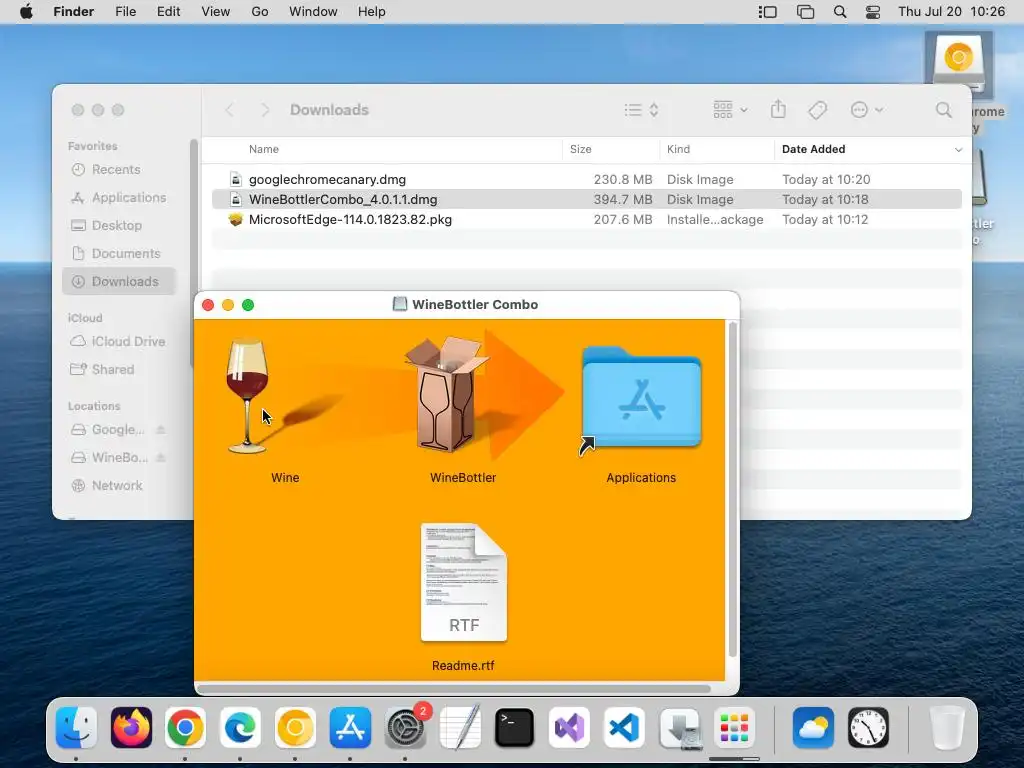The height and width of the screenshot is (768, 1024).
Task: Select the Readme.rtf document icon
Action: [464, 583]
